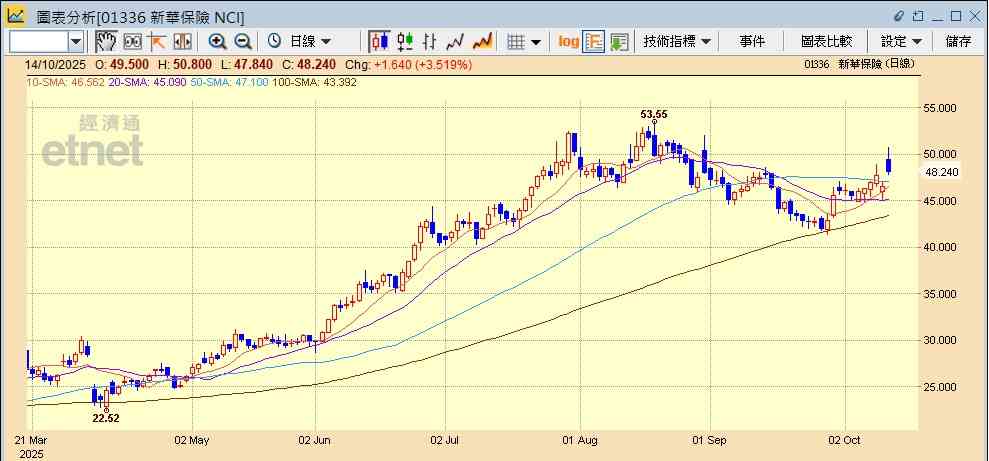Switch to orange area chart type
Screen dimensions: 989x461
(482, 41)
